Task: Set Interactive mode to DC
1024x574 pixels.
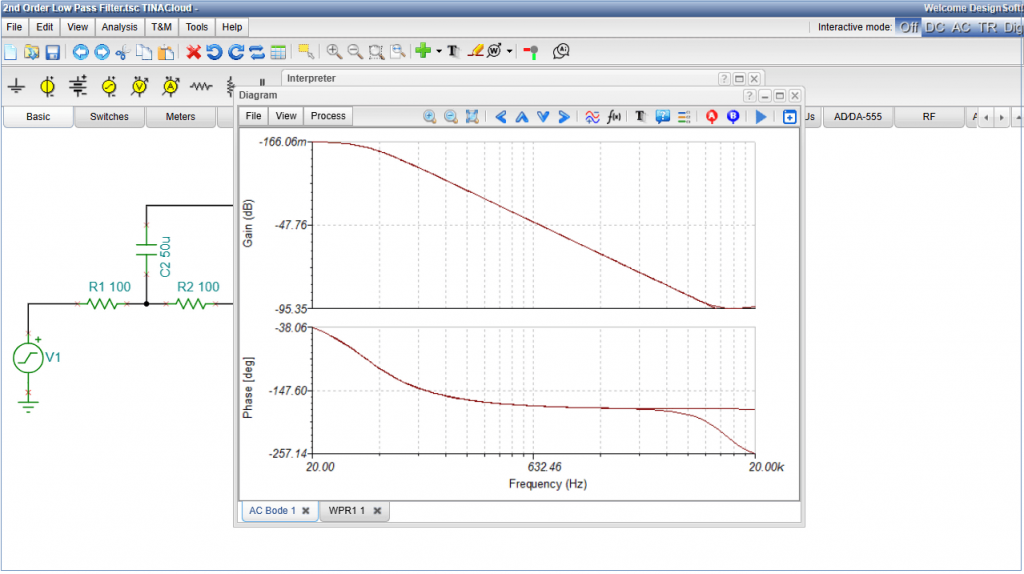Action: [935, 27]
